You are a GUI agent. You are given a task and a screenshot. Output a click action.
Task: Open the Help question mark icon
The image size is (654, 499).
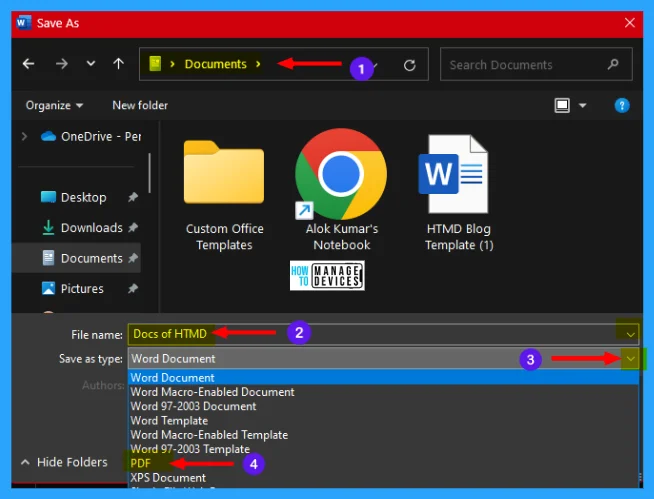pos(621,105)
